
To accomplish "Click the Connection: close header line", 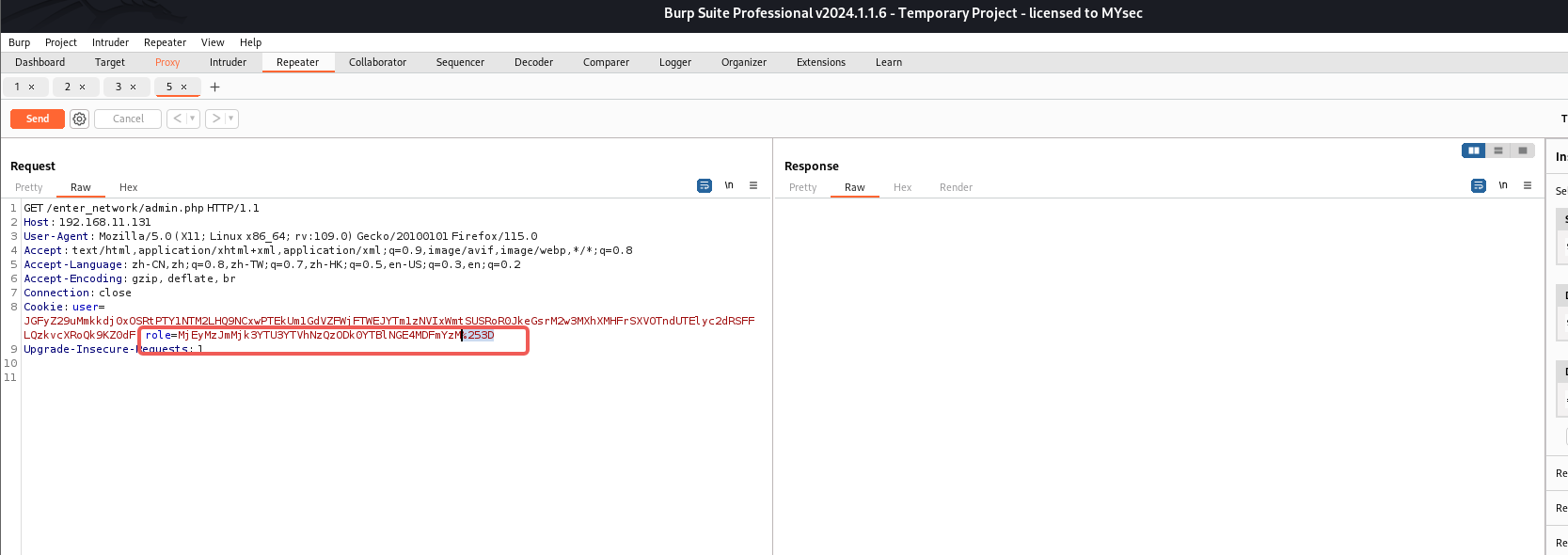I will 77,293.
